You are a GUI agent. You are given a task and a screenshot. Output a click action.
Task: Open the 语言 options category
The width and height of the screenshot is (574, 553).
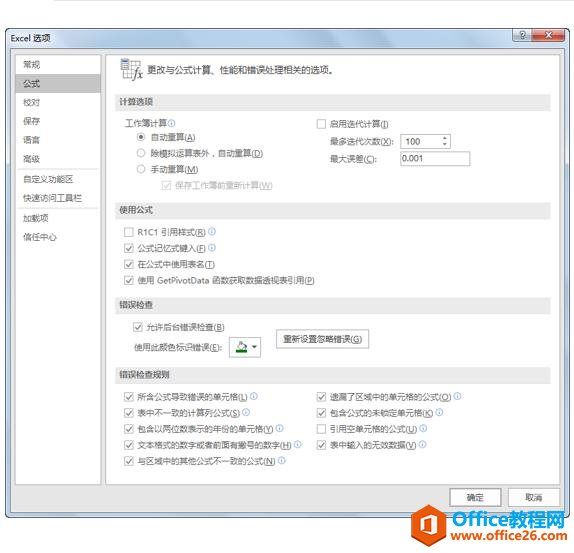pos(58,140)
